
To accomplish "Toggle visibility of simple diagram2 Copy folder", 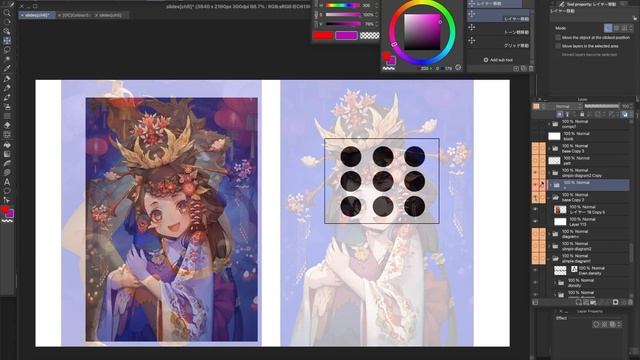I will click(535, 173).
